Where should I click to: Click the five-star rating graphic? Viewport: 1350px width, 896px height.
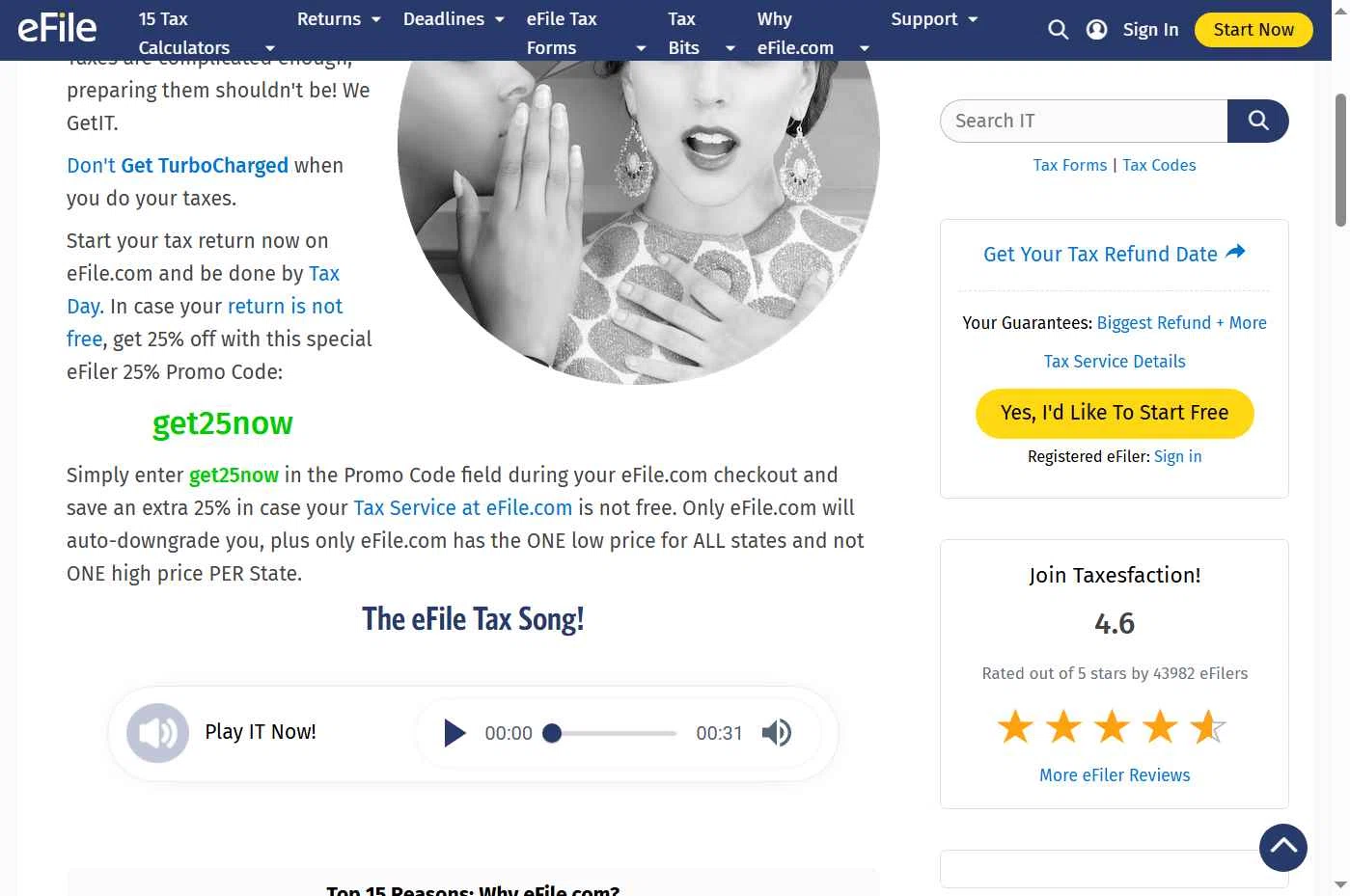coord(1112,727)
